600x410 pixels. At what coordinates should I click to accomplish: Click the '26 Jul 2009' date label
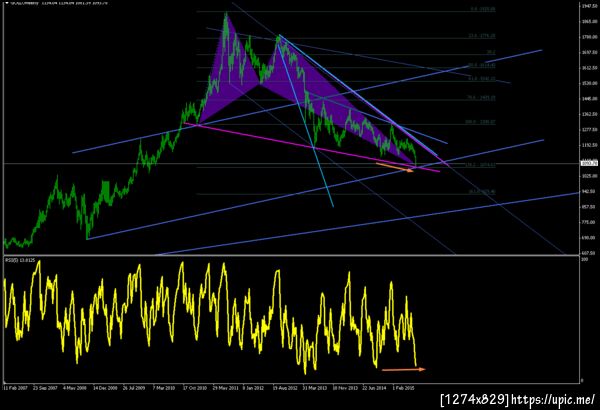pos(134,388)
